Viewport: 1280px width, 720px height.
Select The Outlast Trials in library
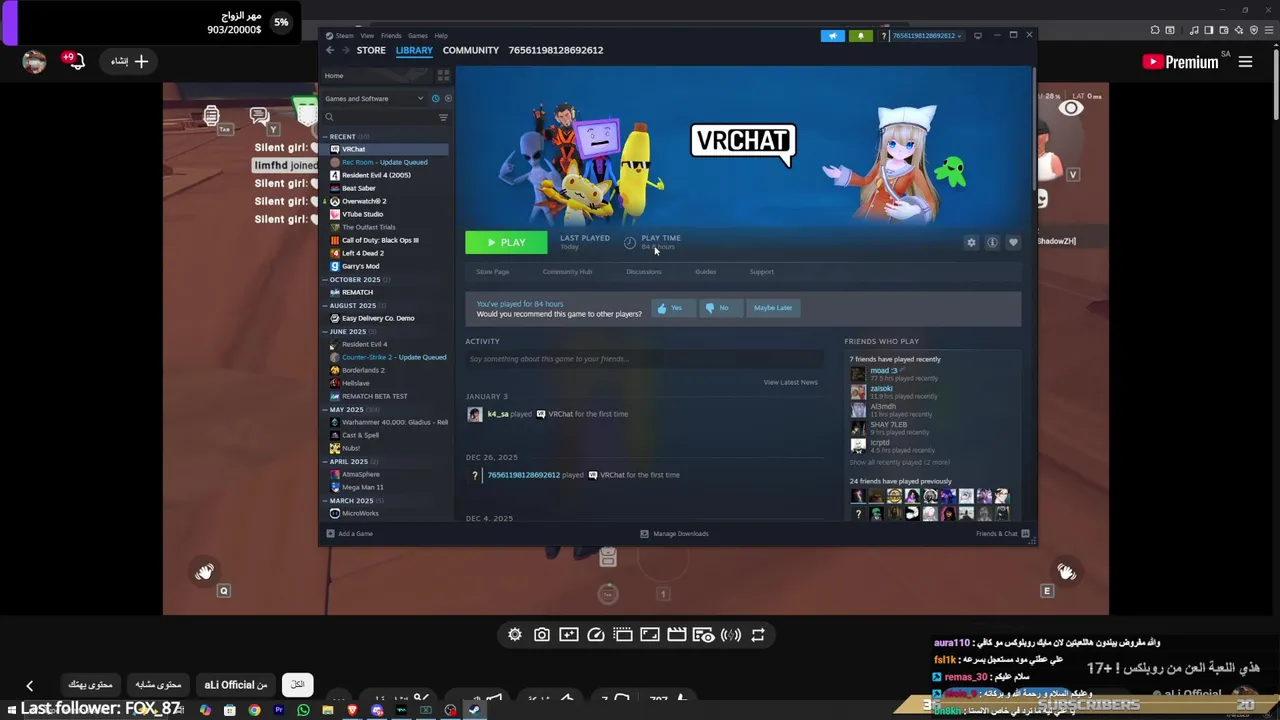click(x=385, y=227)
